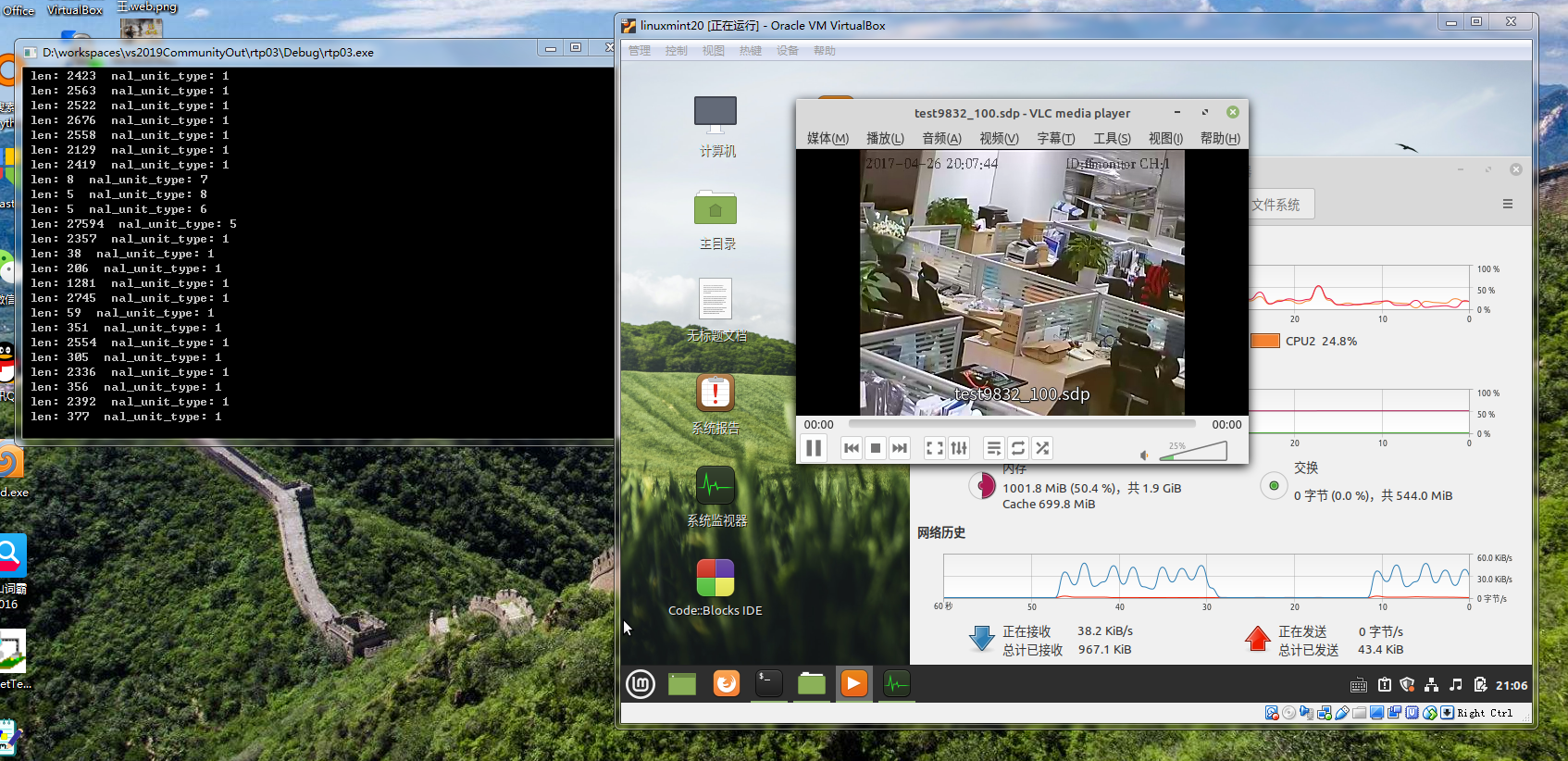Launch Firefox from the Mint panel
The width and height of the screenshot is (1568, 761).
[x=727, y=683]
